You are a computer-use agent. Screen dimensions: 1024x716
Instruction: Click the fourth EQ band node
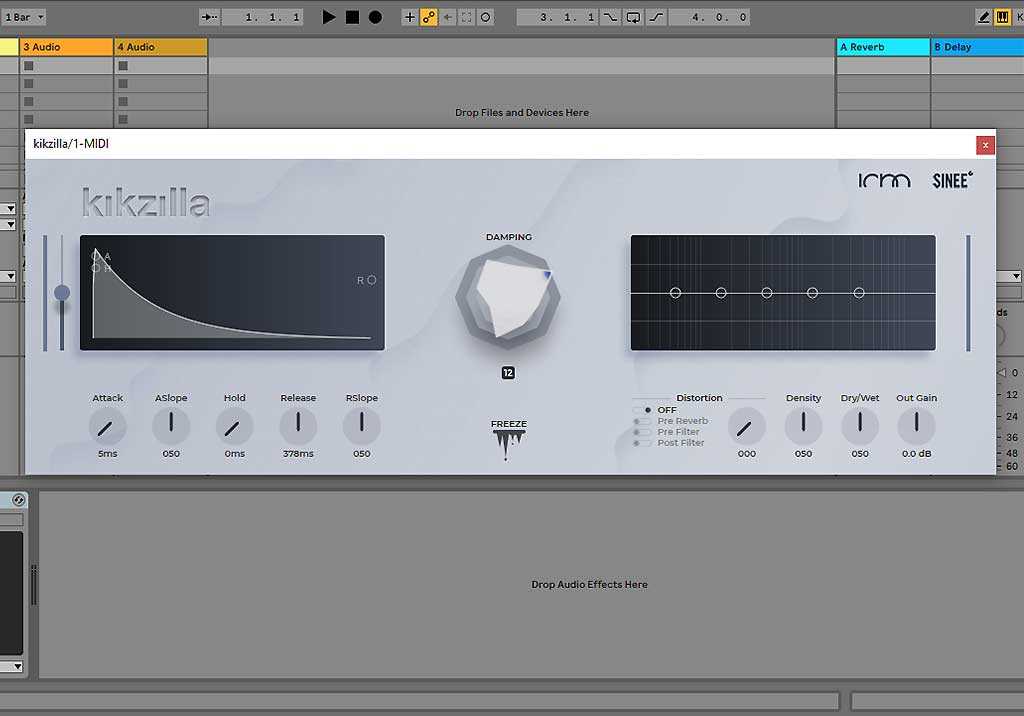pyautogui.click(x=812, y=293)
